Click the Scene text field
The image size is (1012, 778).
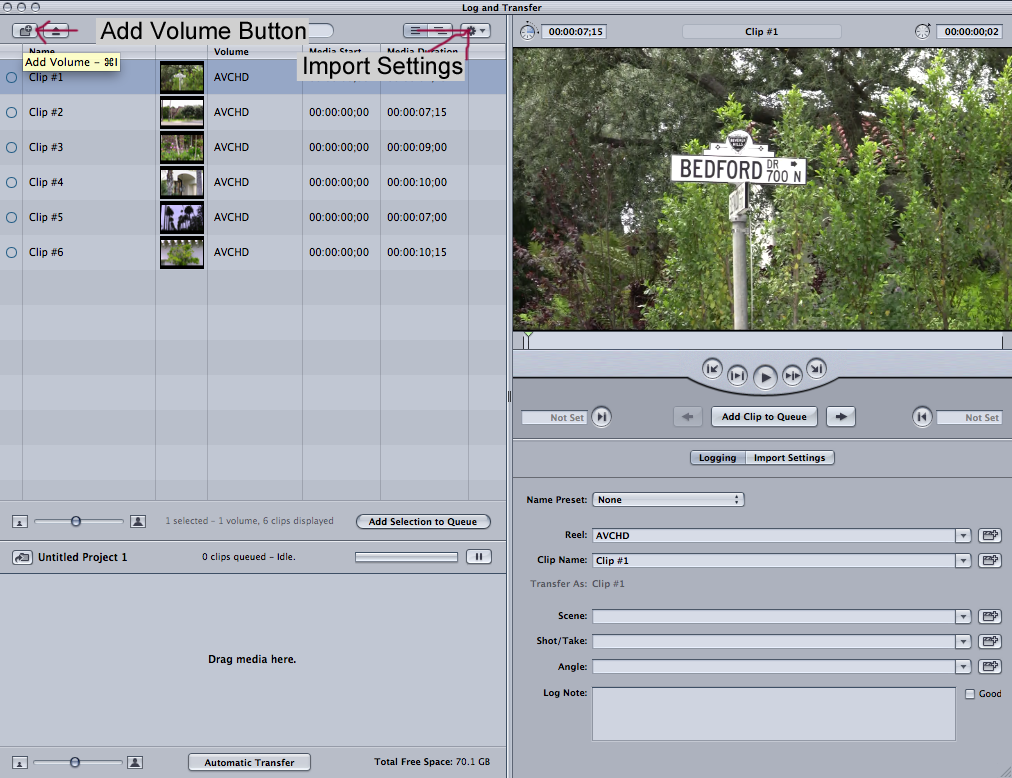774,616
